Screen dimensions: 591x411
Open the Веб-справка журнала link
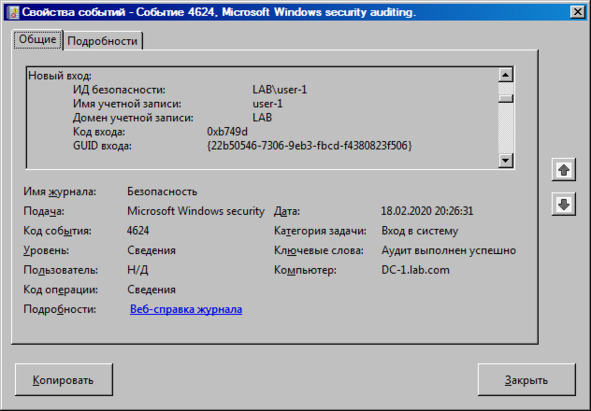click(x=186, y=309)
